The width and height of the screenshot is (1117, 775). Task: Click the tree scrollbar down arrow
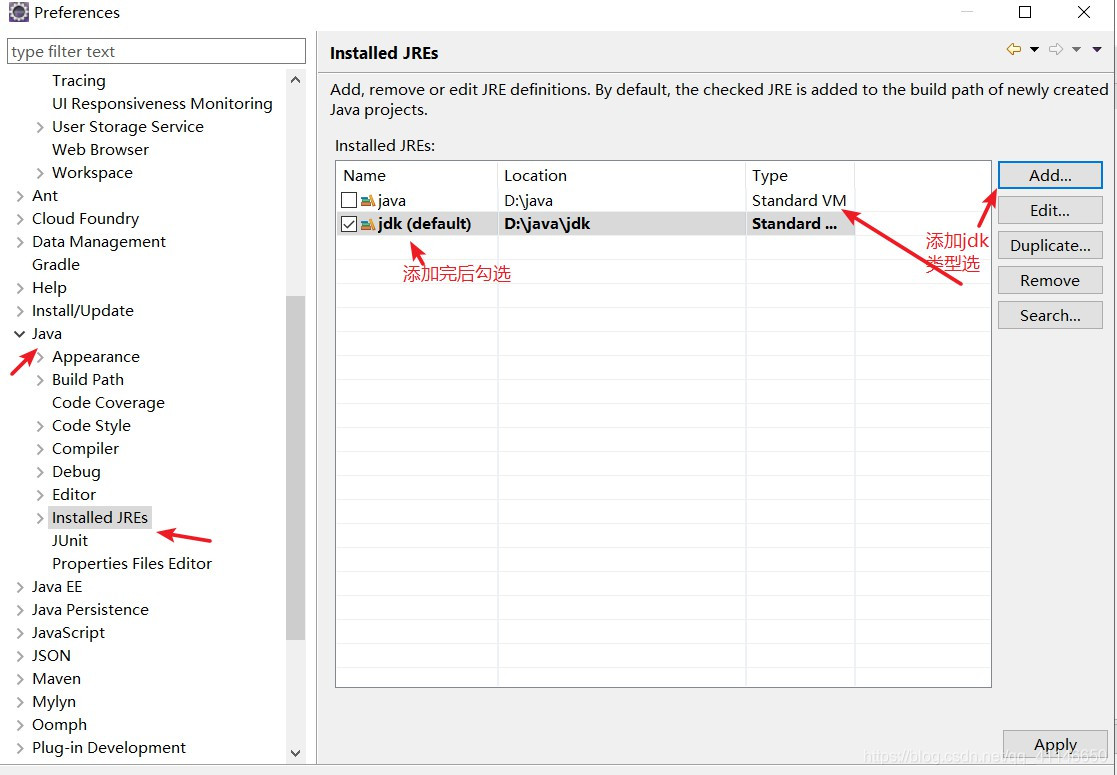click(296, 752)
